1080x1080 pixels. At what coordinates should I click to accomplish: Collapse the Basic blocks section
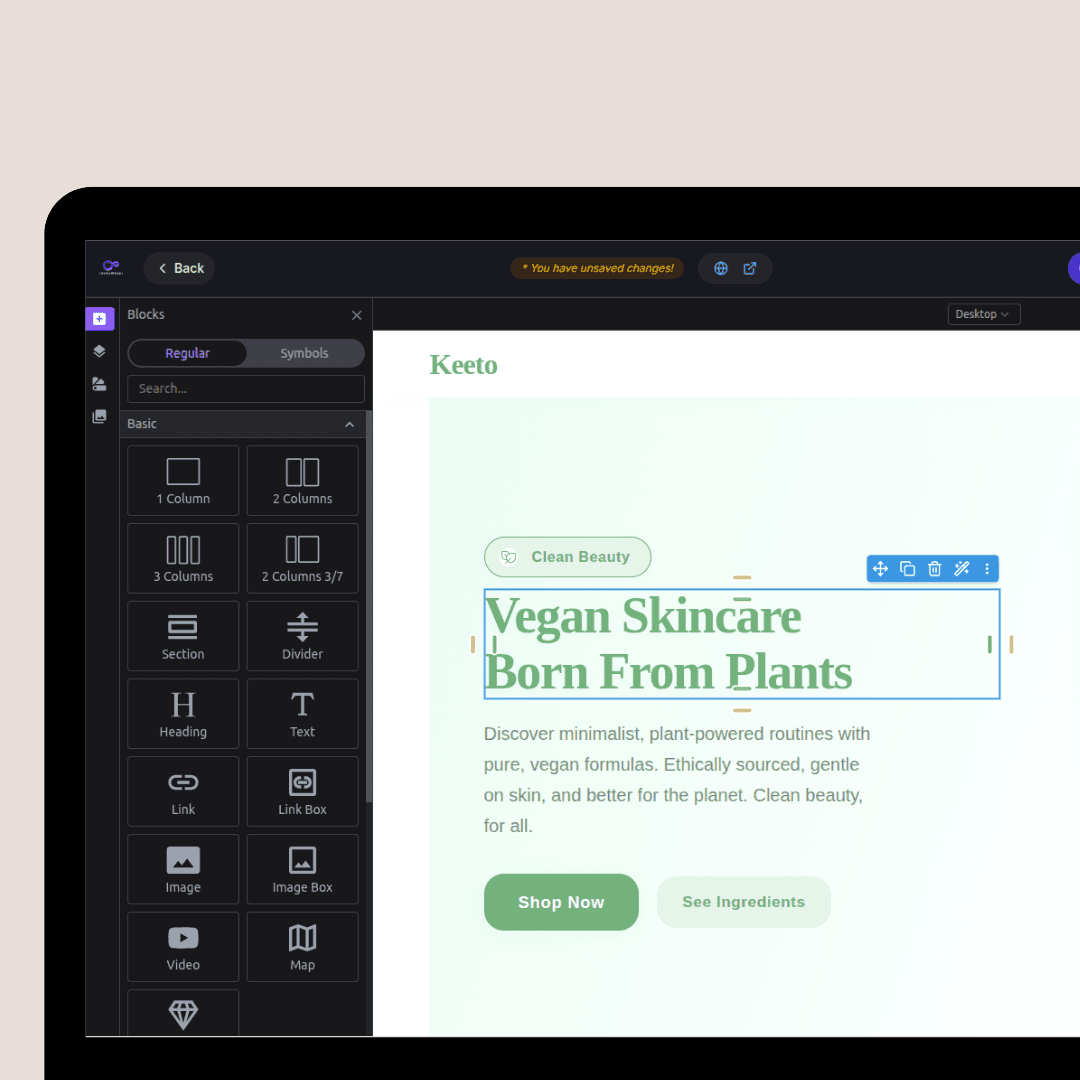click(349, 424)
